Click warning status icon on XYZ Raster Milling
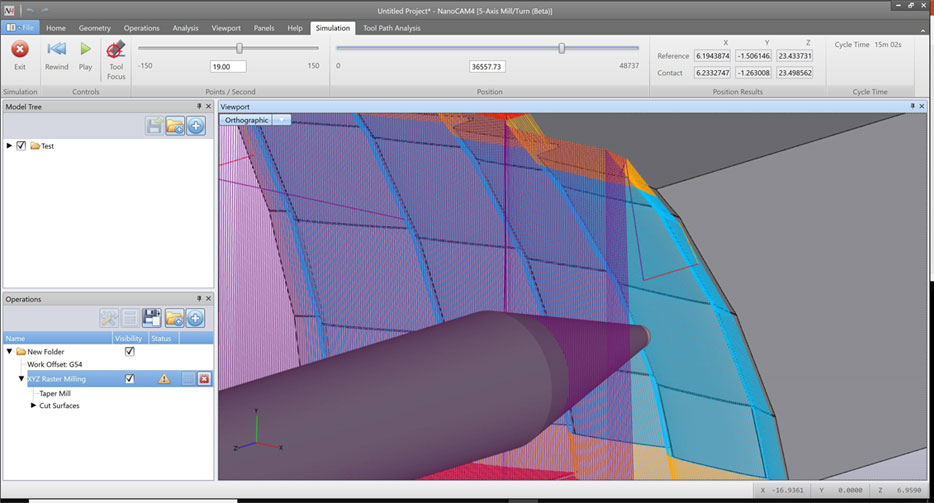 (164, 379)
